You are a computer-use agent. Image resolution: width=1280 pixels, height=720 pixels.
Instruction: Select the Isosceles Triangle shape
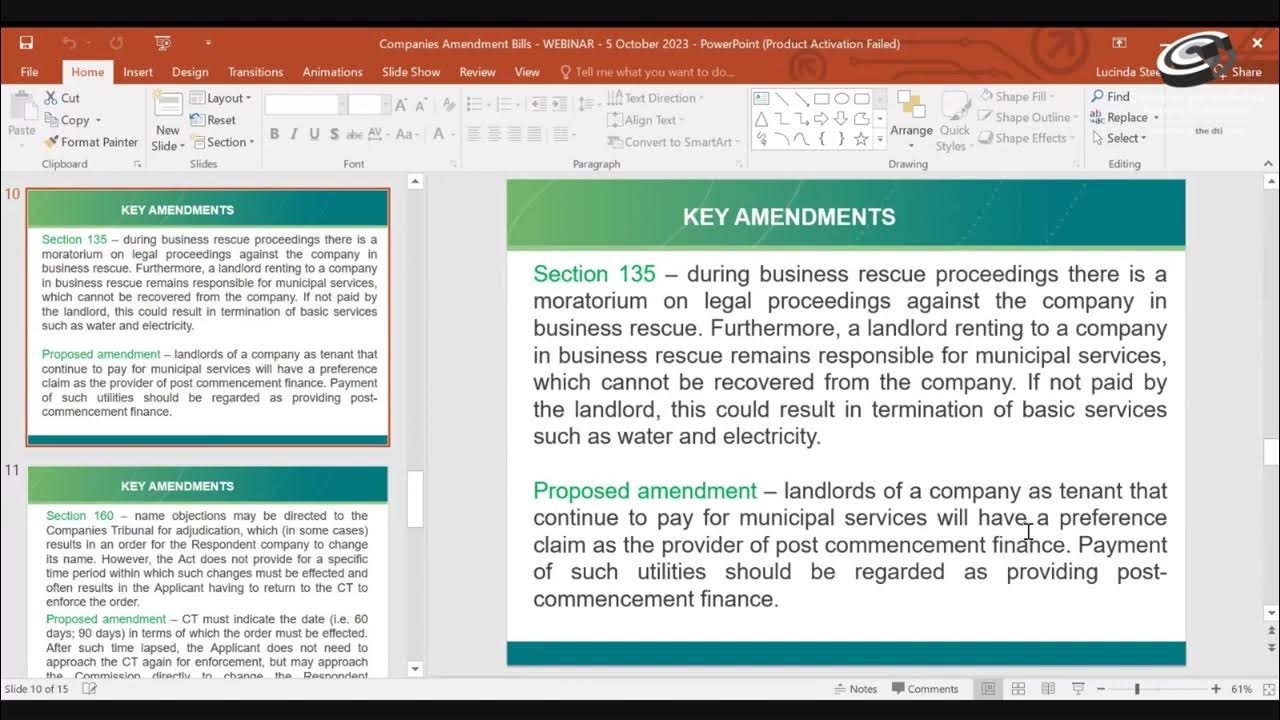[761, 119]
